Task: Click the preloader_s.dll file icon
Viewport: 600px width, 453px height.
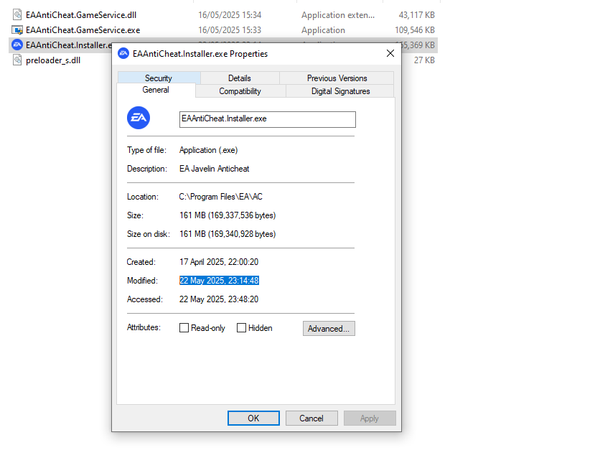Action: pos(17,60)
